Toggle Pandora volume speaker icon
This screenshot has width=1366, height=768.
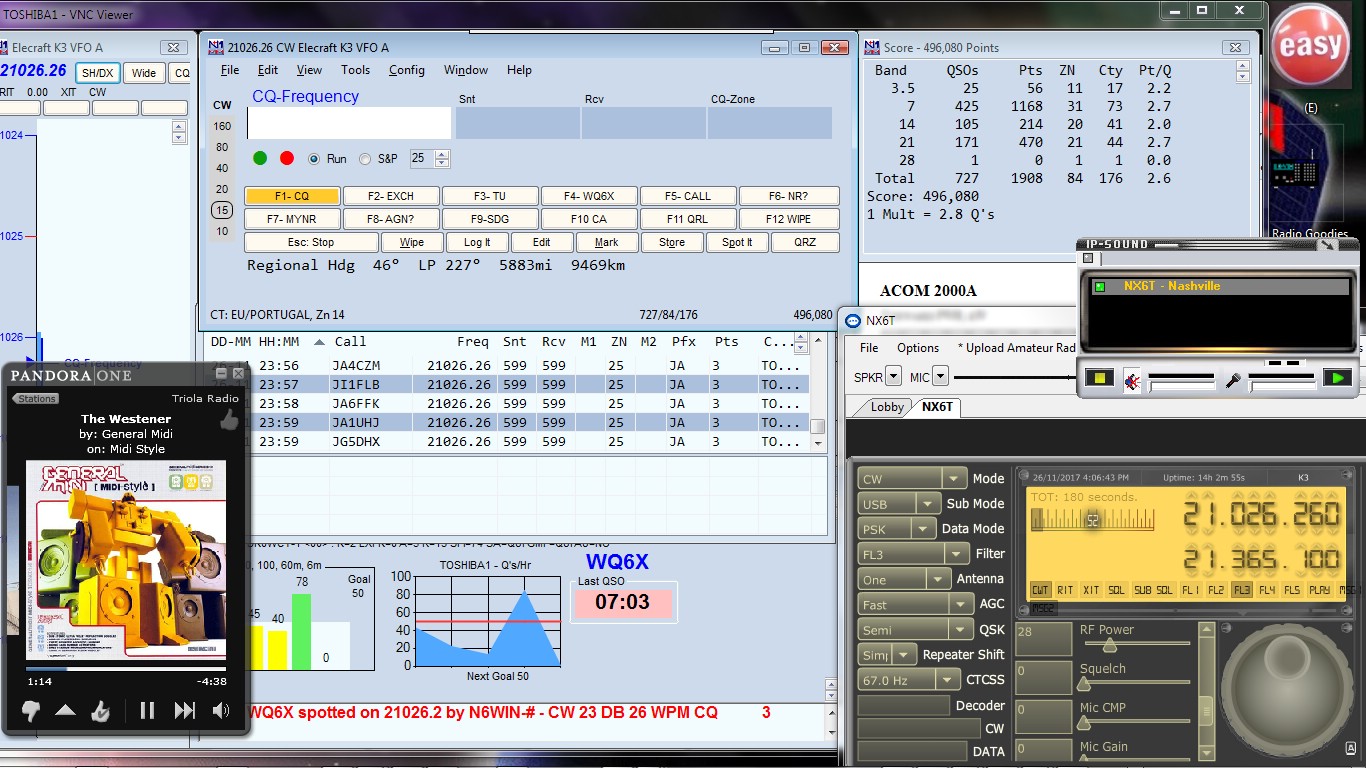[x=220, y=711]
